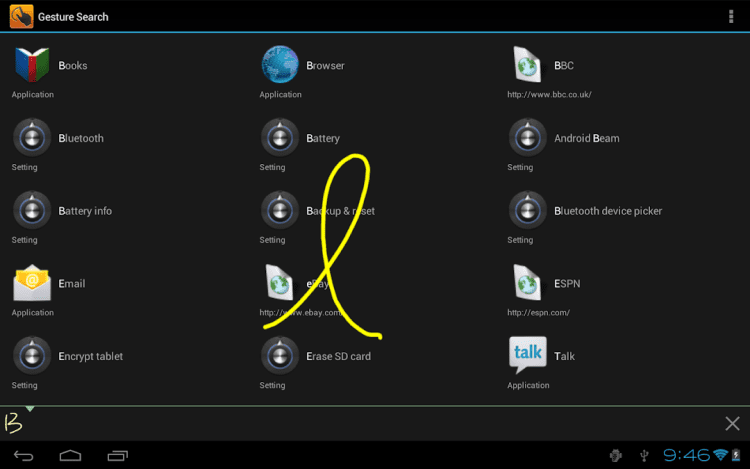
Task: Launch the Talk app icon
Action: 528,355
